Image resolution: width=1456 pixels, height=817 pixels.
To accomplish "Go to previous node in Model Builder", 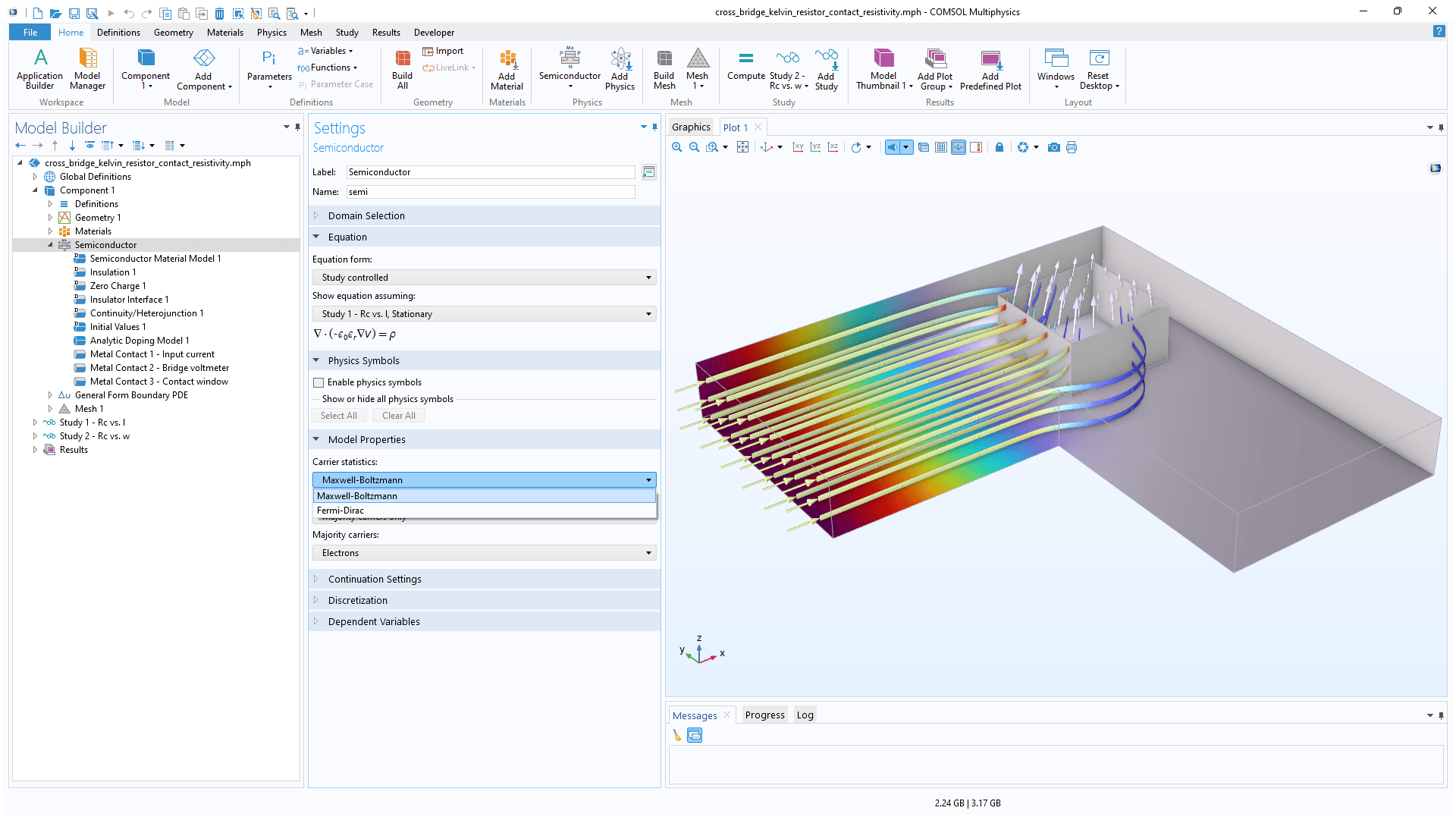I will coord(20,146).
